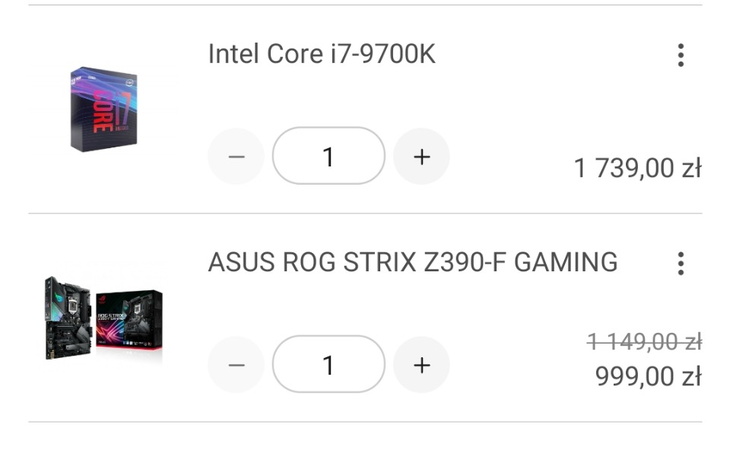Image resolution: width=730 pixels, height=456 pixels.
Task: Click the Intel Core i7-9700K quantity field
Action: [328, 157]
